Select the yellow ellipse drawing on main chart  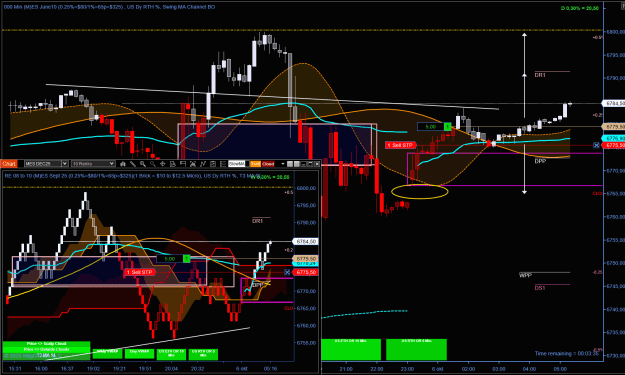[x=420, y=192]
